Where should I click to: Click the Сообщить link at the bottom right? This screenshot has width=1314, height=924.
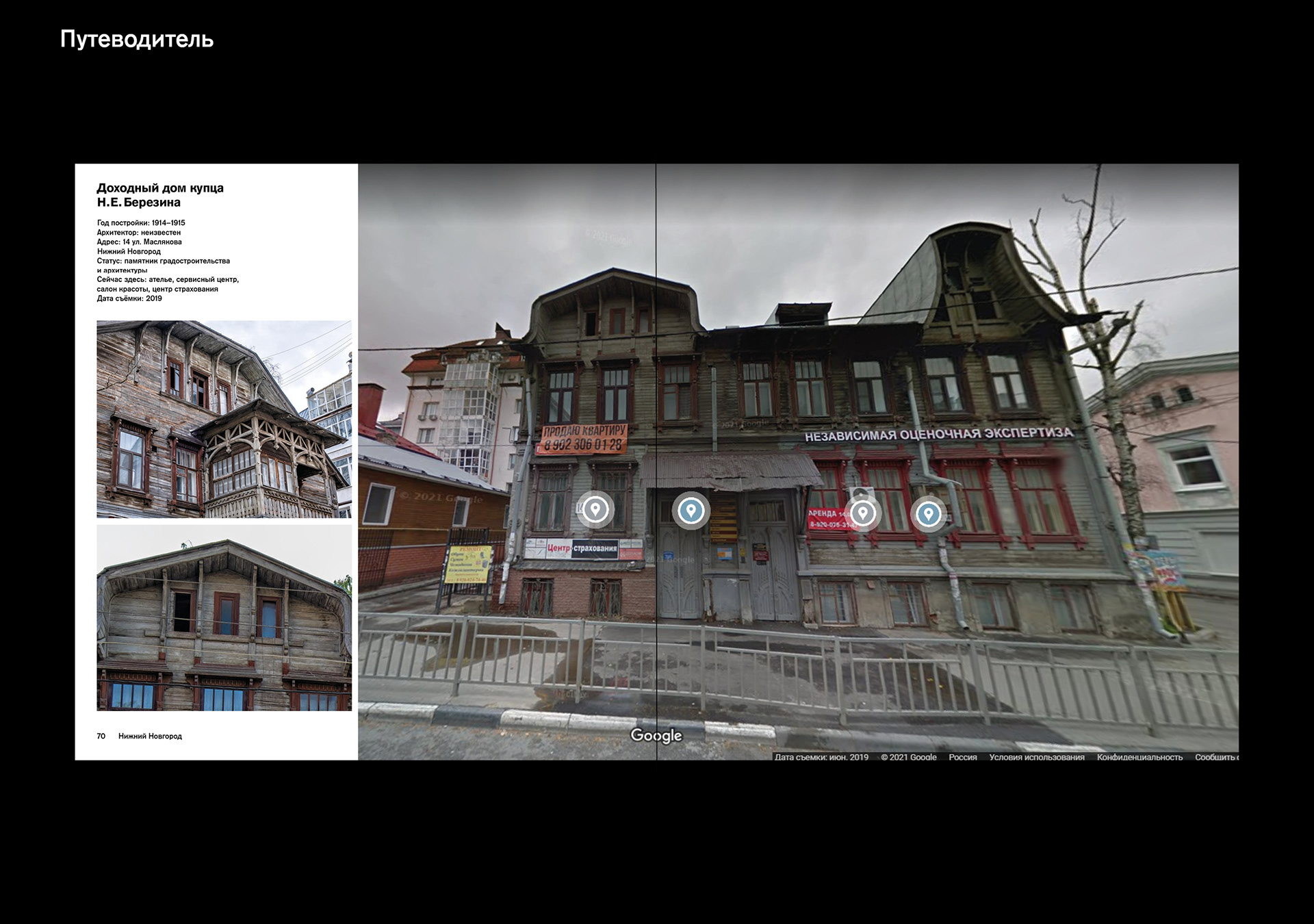coord(1215,757)
